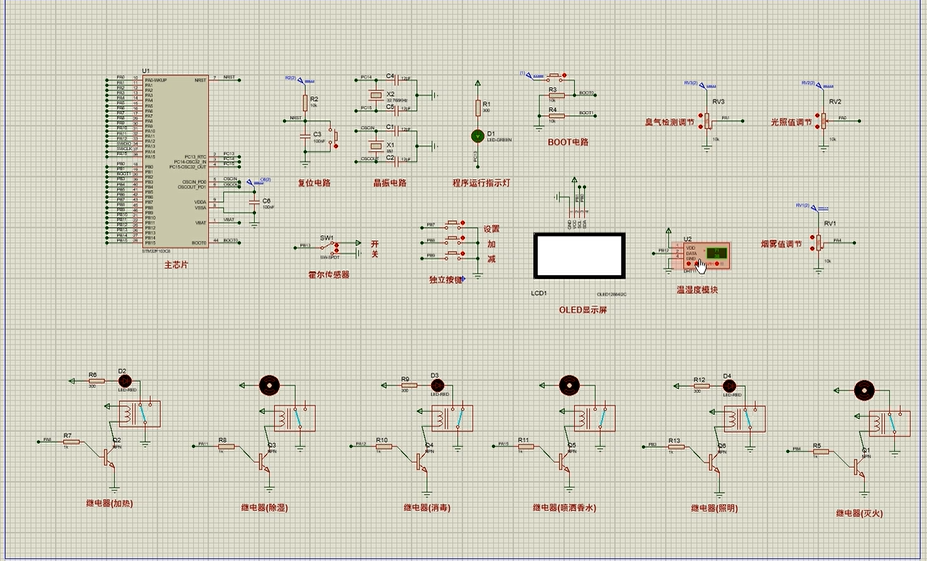Click the 烟雾值调节 label

[782, 244]
